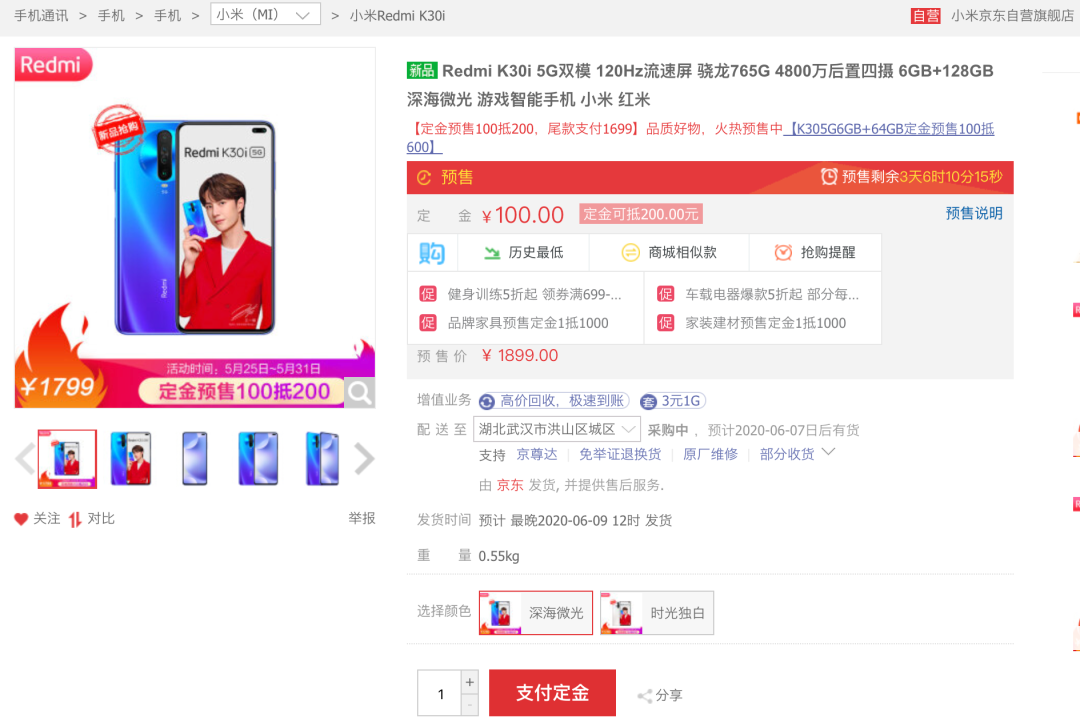Click the 分享 link
1080x722 pixels.
tap(669, 696)
